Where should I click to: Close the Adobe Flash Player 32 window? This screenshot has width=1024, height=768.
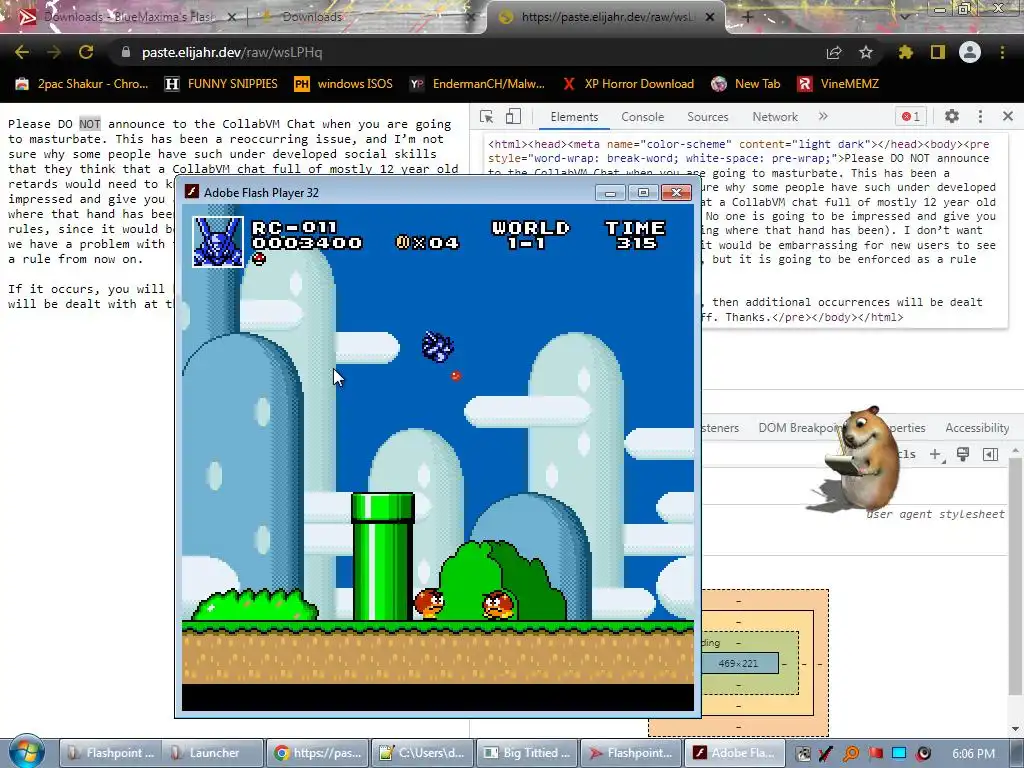tap(676, 193)
